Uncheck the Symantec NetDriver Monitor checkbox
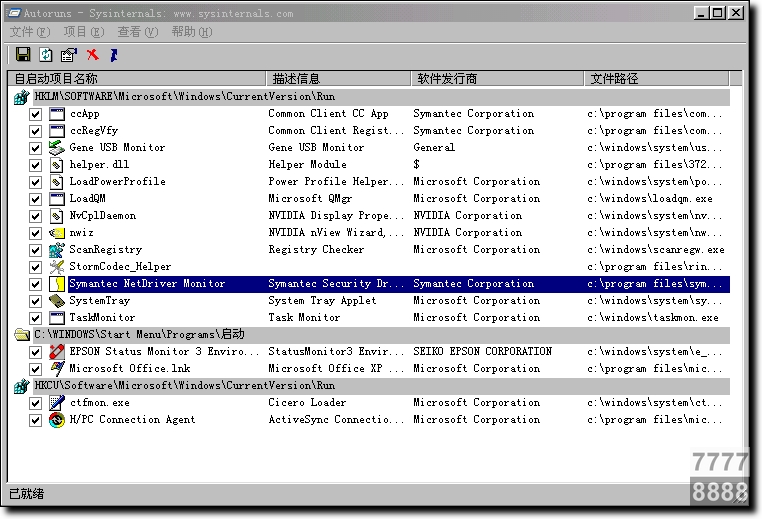 pos(35,284)
